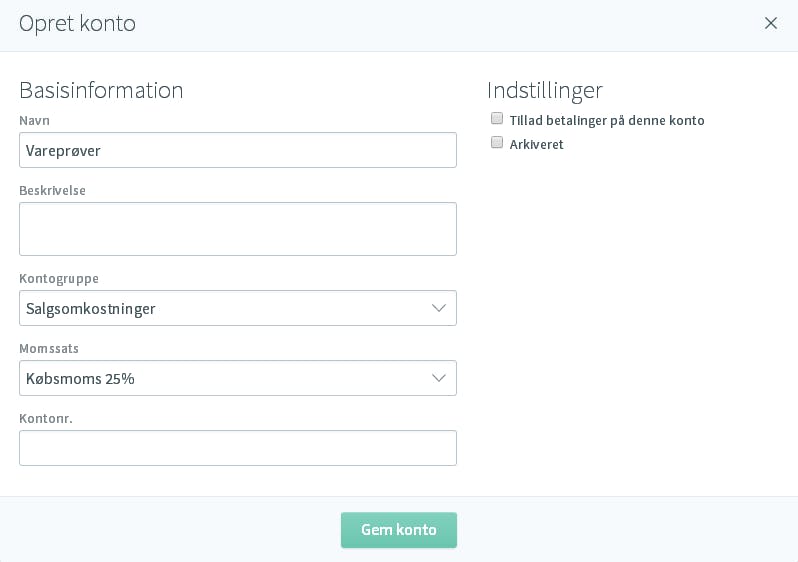
Task: Expand the chevron arrow beside Salgsomkostninger
Action: 439,308
